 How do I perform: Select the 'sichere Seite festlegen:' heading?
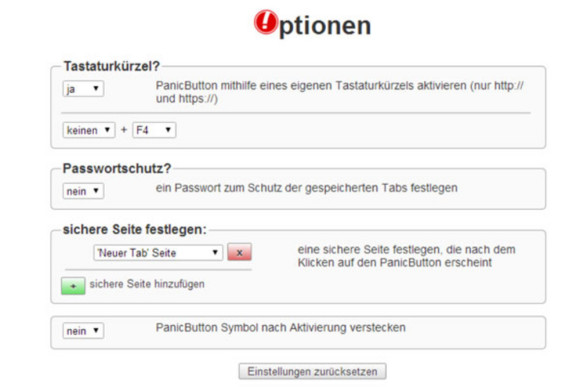[x=135, y=229]
